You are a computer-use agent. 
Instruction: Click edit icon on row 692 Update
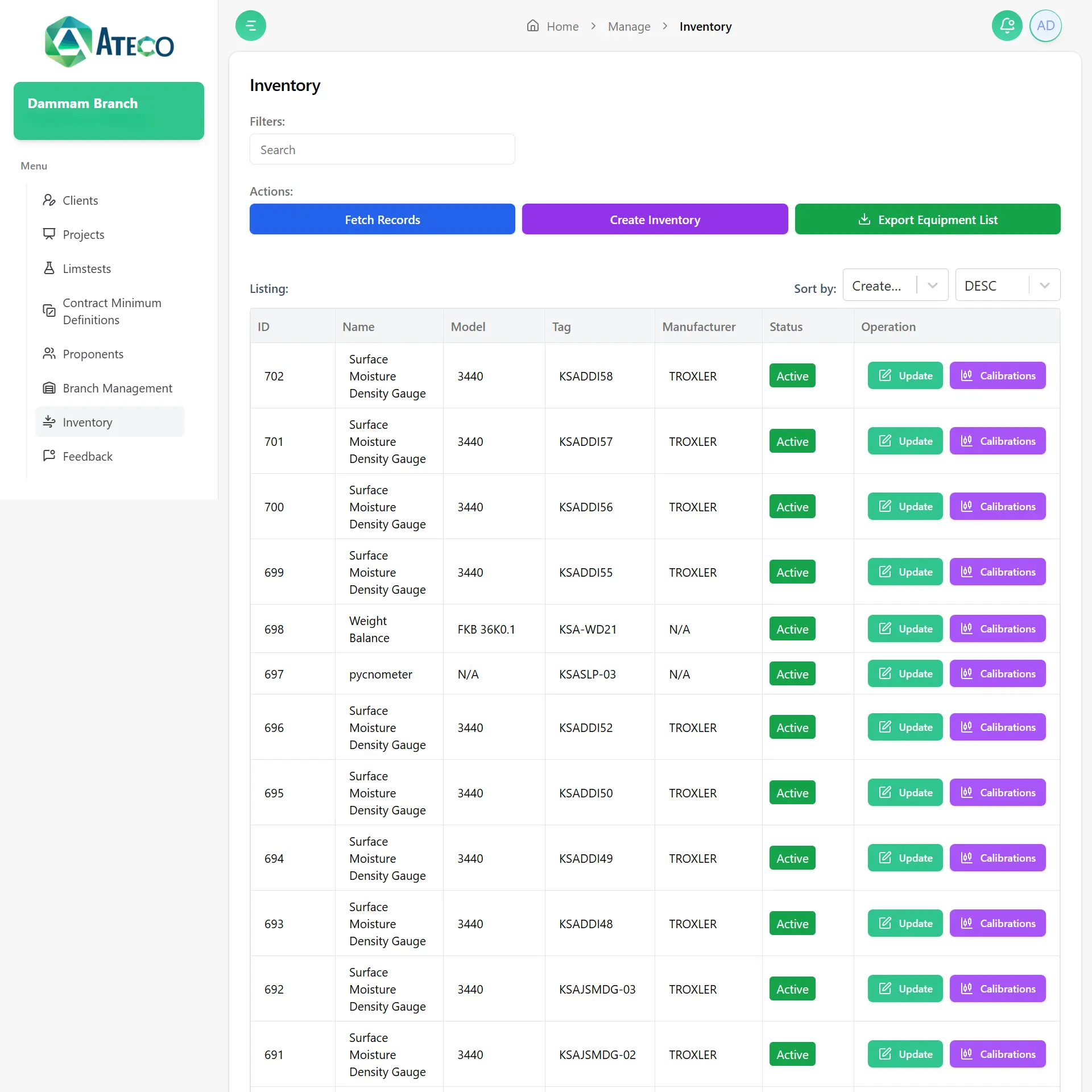pos(885,988)
